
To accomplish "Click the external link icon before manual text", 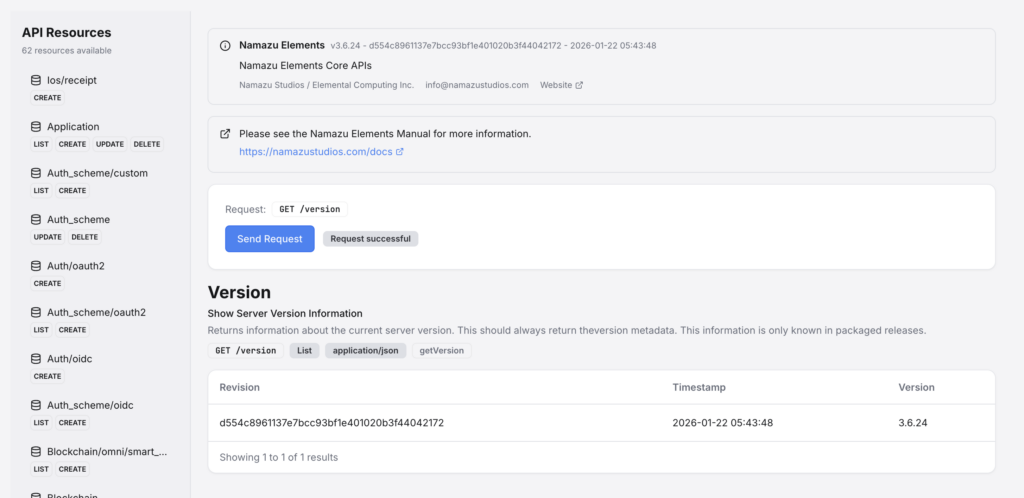I will tap(225, 134).
